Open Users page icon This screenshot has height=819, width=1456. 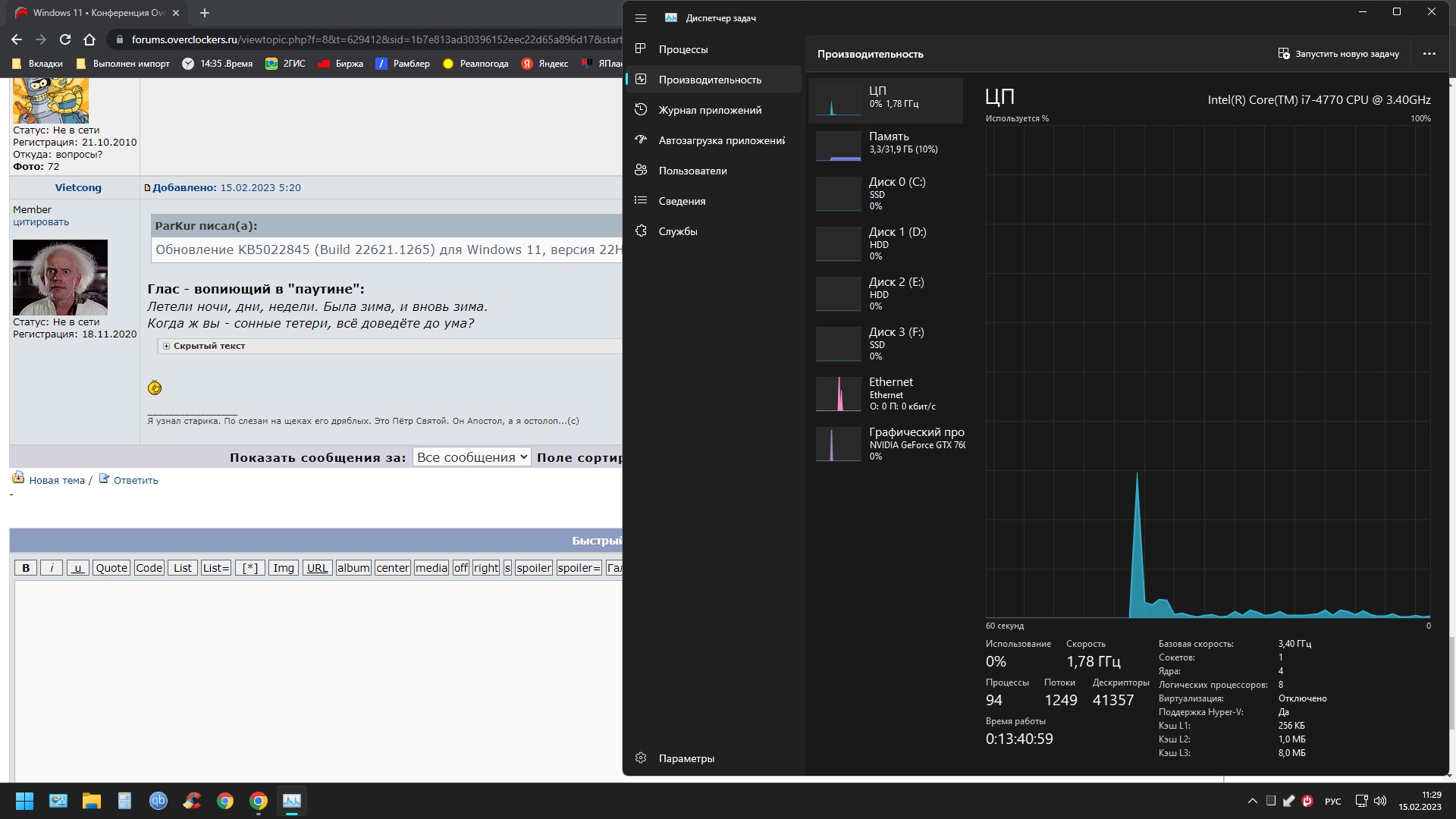tap(641, 171)
